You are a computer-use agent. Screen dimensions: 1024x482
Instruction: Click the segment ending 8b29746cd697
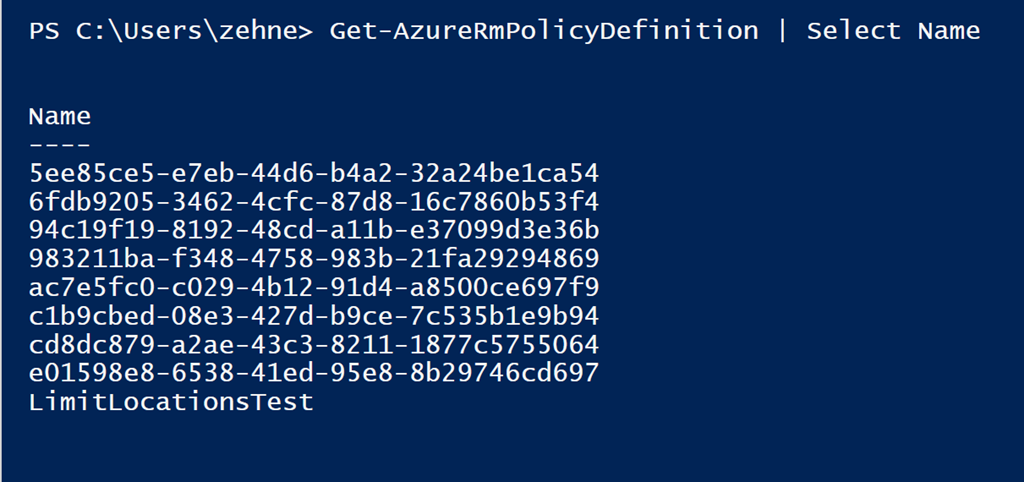[x=504, y=374]
